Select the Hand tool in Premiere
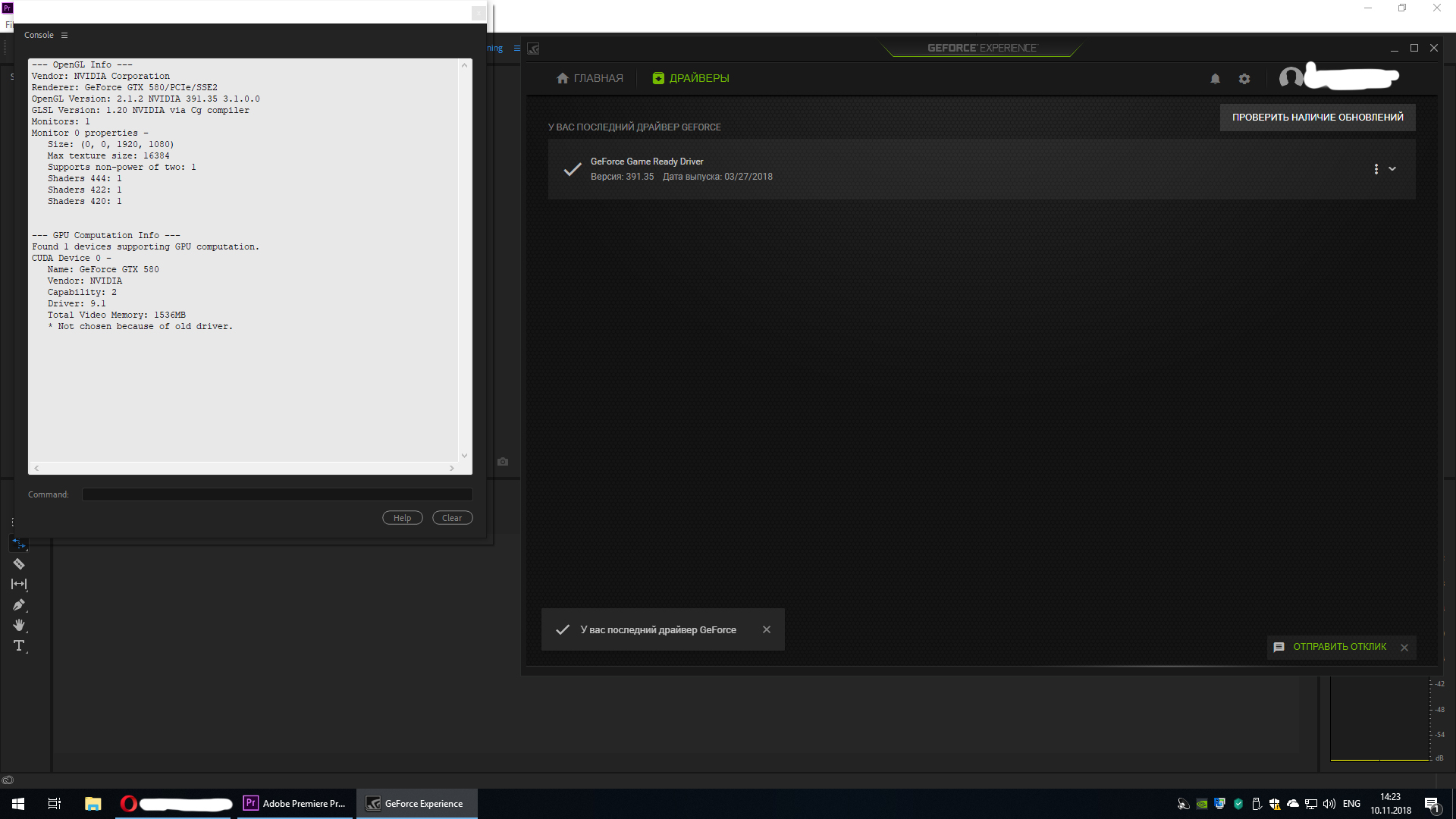The width and height of the screenshot is (1456, 819). [19, 625]
